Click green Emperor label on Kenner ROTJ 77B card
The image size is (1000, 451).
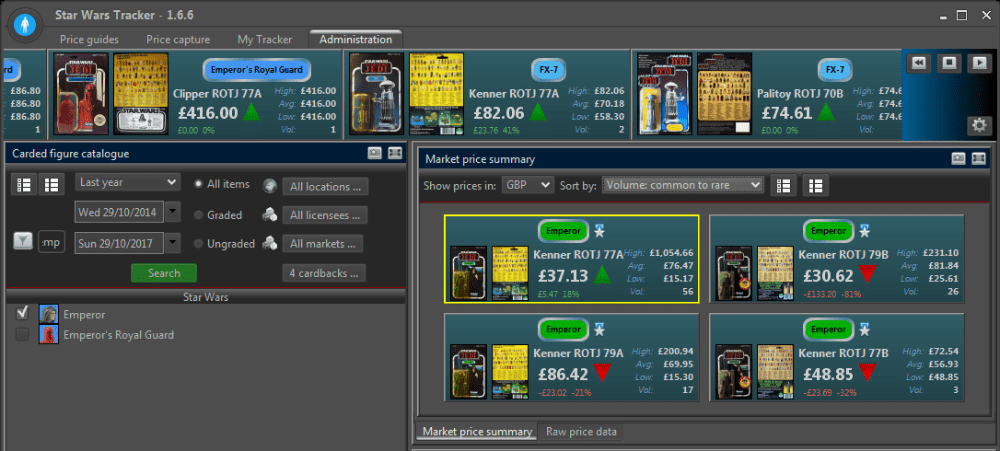828,330
